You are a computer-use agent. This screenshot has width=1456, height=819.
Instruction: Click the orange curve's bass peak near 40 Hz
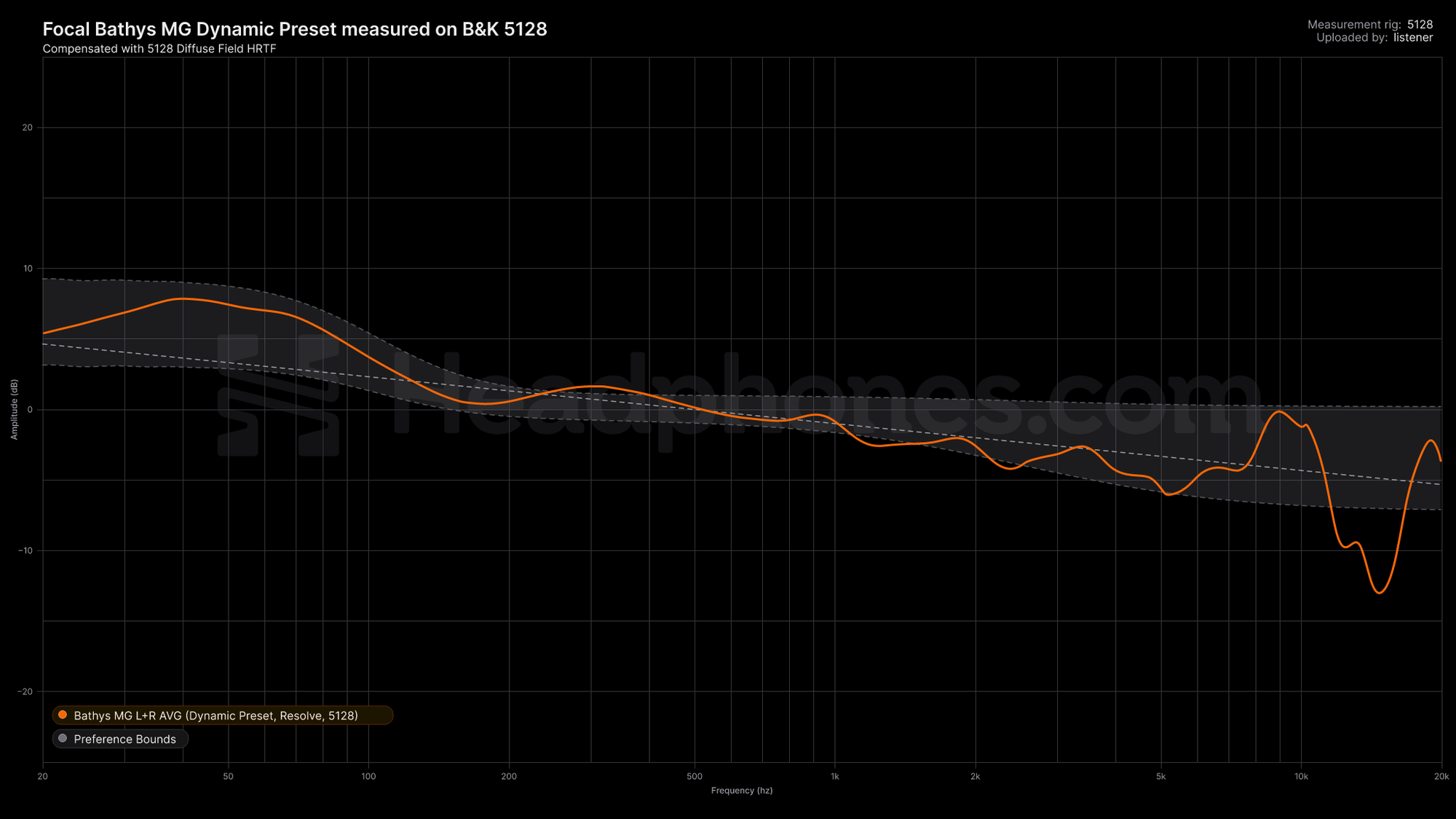point(182,298)
